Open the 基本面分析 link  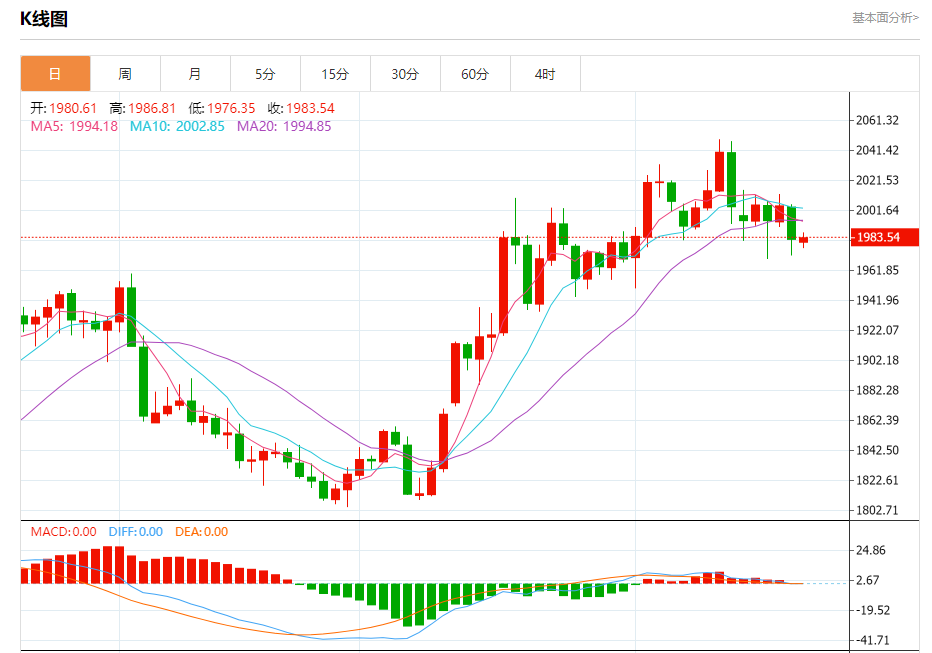point(886,18)
